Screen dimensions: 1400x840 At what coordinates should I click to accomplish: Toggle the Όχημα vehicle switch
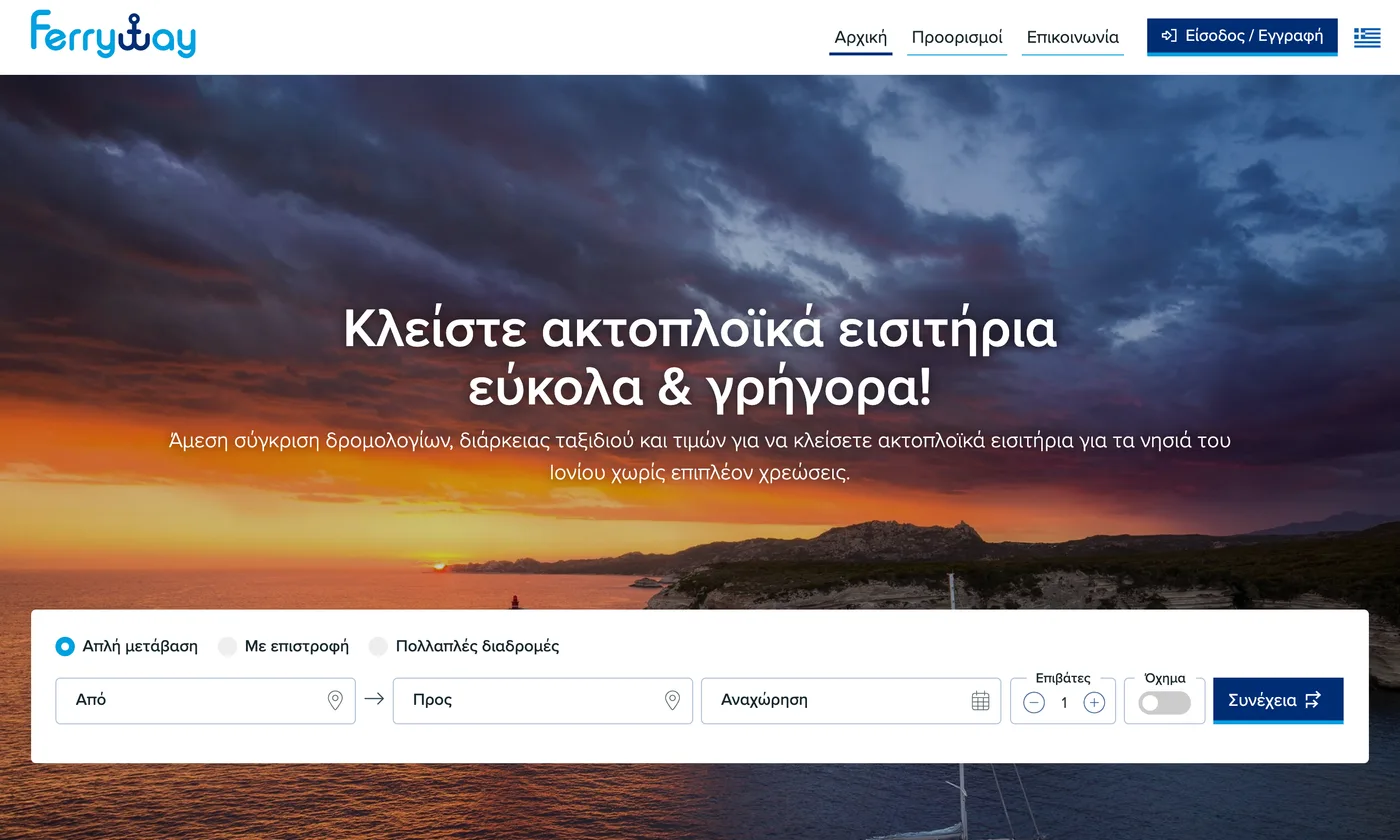click(1165, 703)
